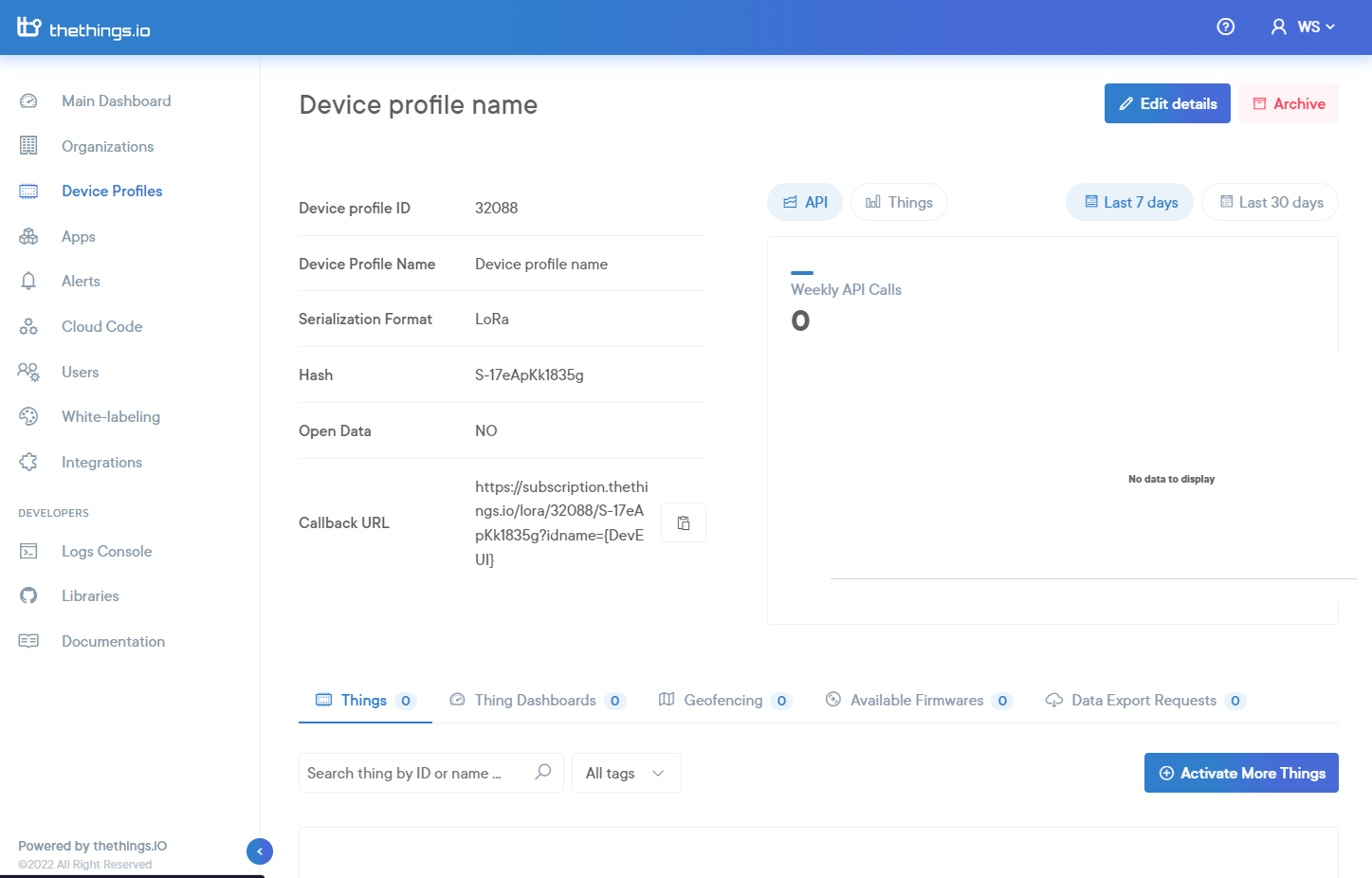Screen dimensions: 1372x878
Task: Click the Serialization Format value LoRa
Action: (492, 319)
